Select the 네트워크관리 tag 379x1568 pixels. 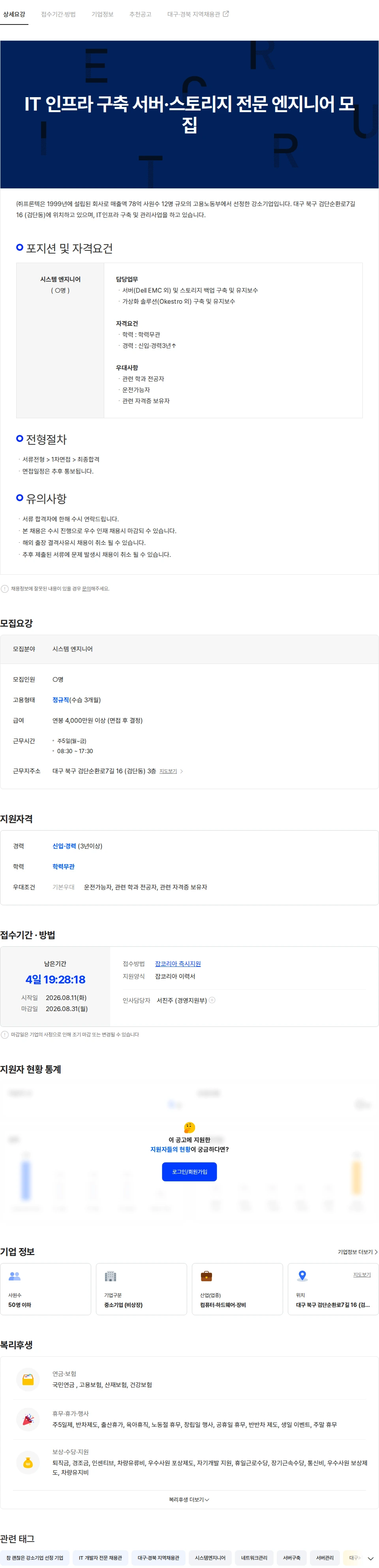254,1558
